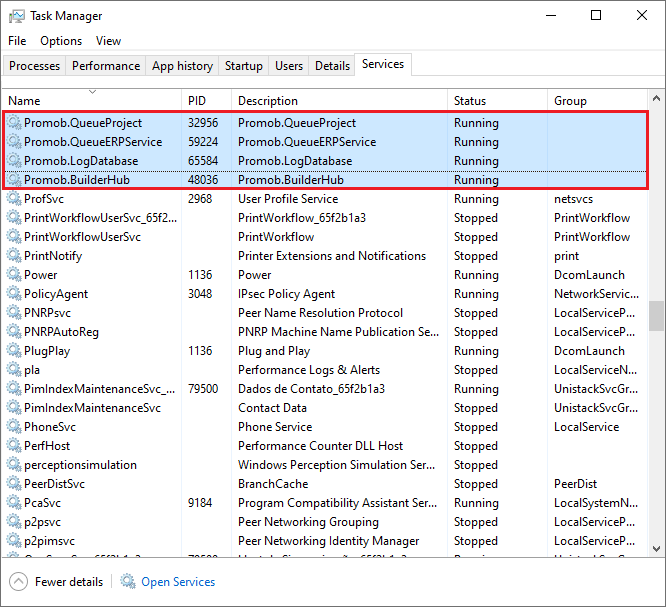666x607 pixels.
Task: Click the PeerDistSvc service gear icon
Action: tap(14, 483)
